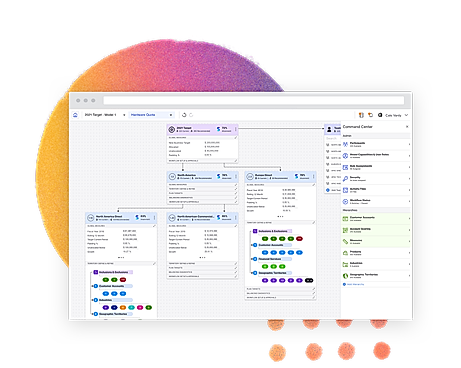Open the Participants item icon

click(x=345, y=144)
